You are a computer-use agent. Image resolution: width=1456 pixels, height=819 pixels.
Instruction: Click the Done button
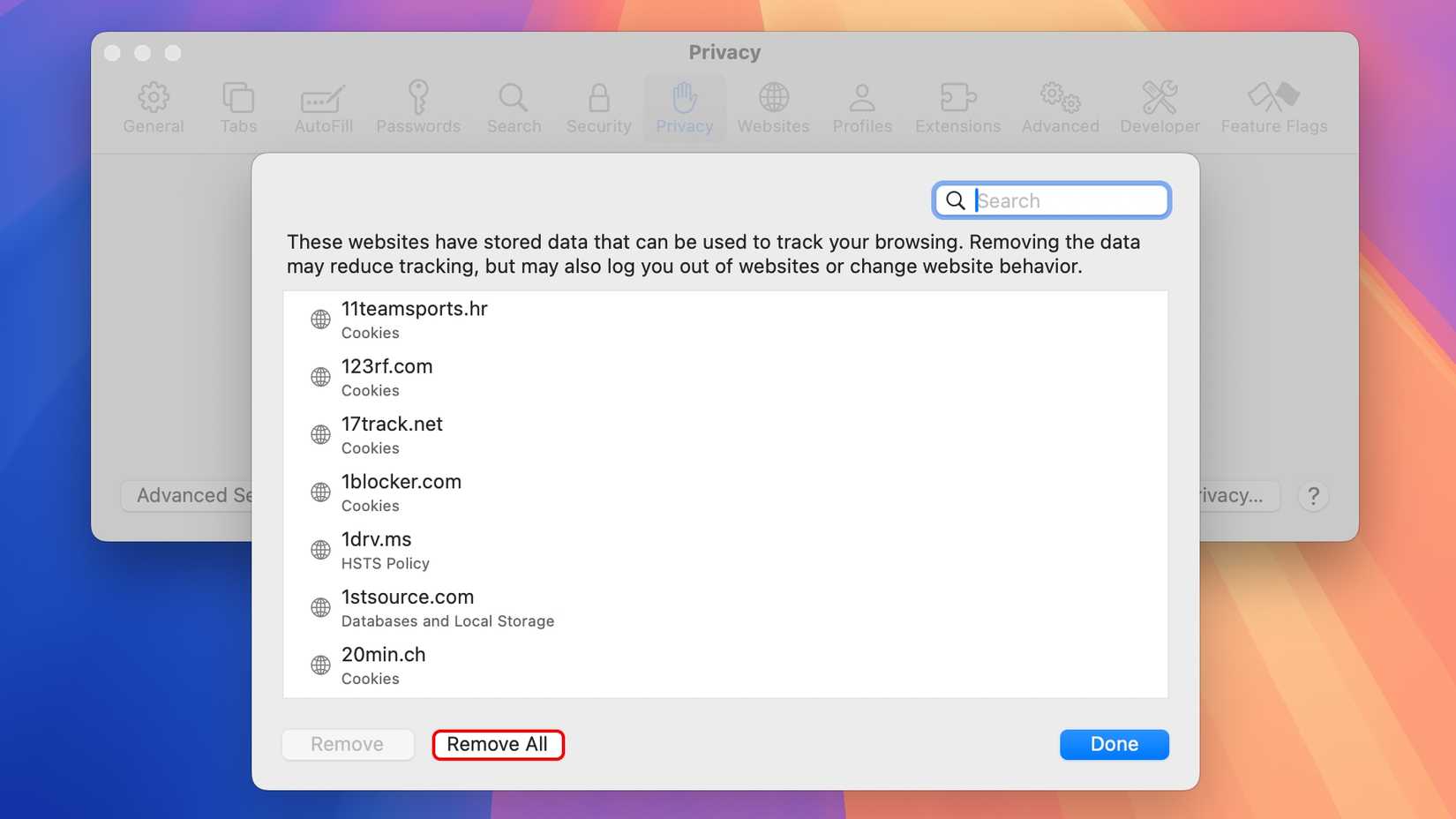point(1114,744)
